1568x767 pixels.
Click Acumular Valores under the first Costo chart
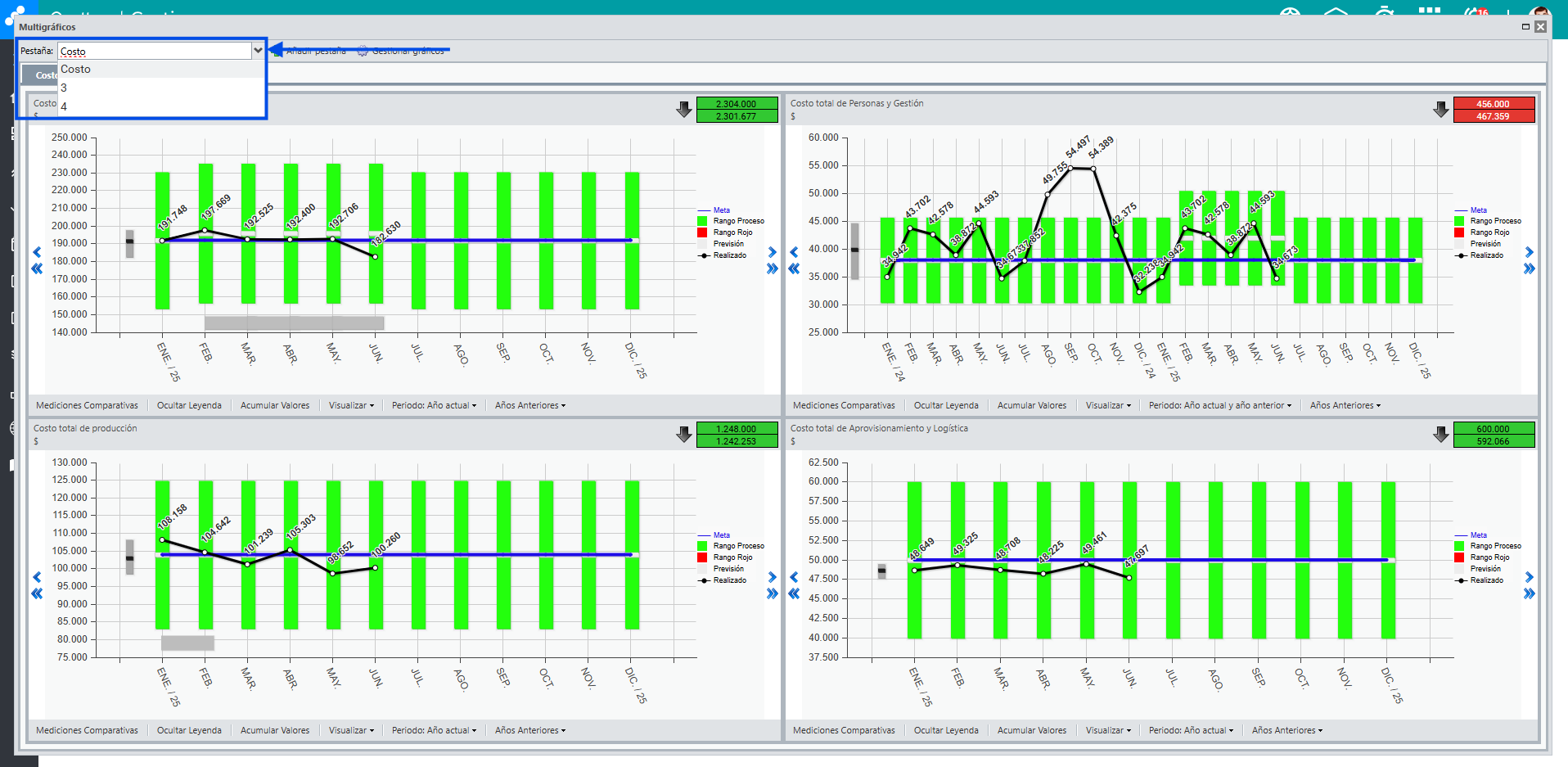coord(275,405)
